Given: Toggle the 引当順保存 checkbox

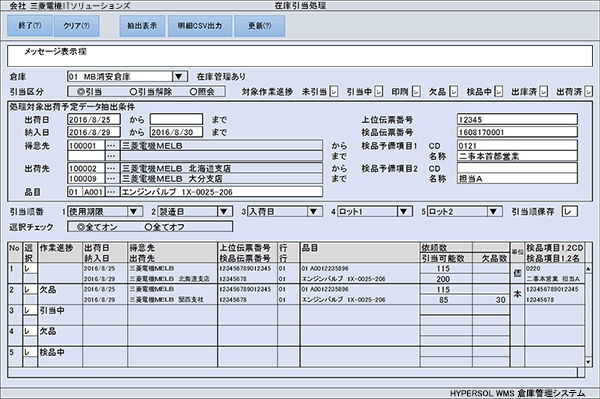Looking at the screenshot, I should coord(569,212).
